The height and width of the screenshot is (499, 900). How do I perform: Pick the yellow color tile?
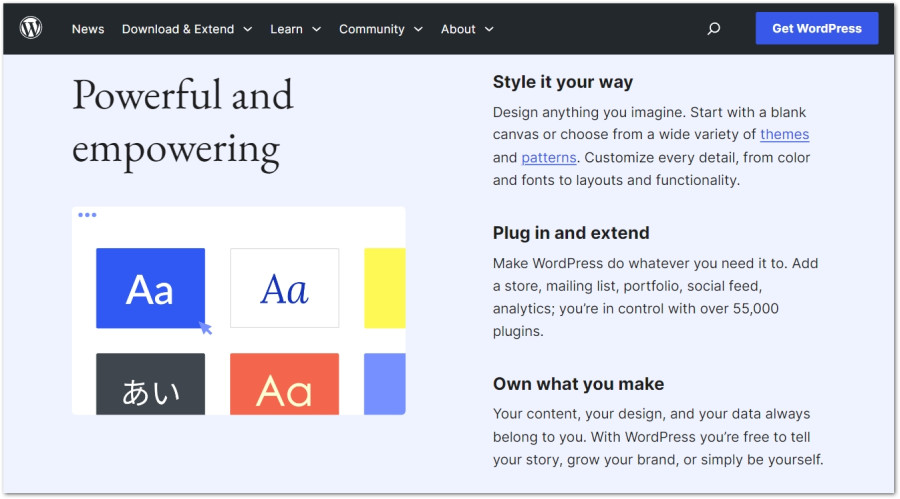click(385, 288)
